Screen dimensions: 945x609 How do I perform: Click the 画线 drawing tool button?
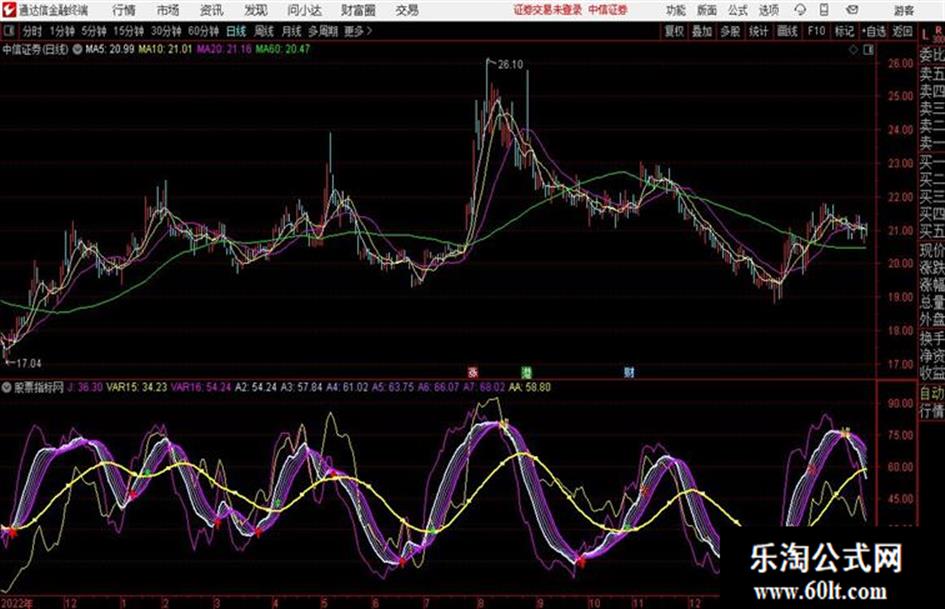[x=787, y=31]
